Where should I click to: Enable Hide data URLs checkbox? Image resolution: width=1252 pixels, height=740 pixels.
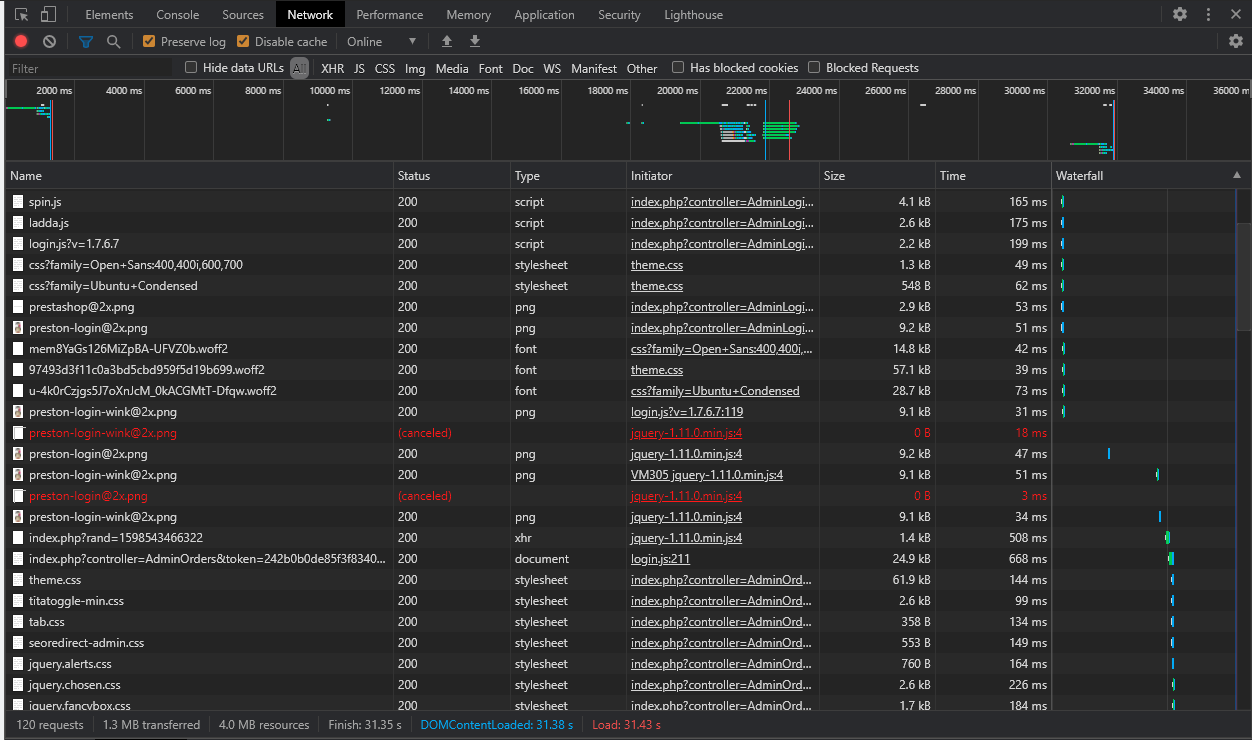coord(191,68)
